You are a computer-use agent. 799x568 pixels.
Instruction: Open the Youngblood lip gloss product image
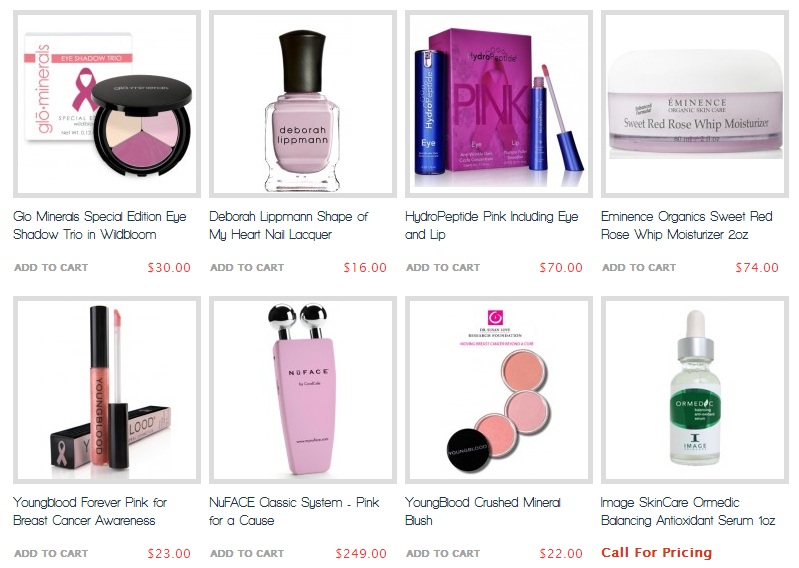point(107,390)
